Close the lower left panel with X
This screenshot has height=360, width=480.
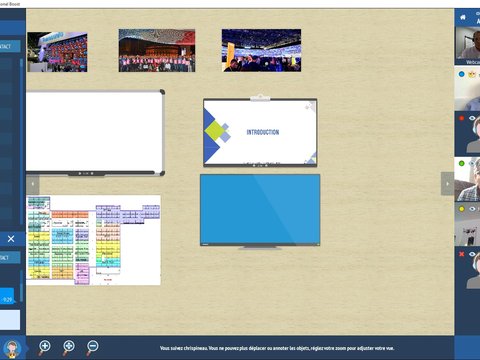[x=11, y=239]
